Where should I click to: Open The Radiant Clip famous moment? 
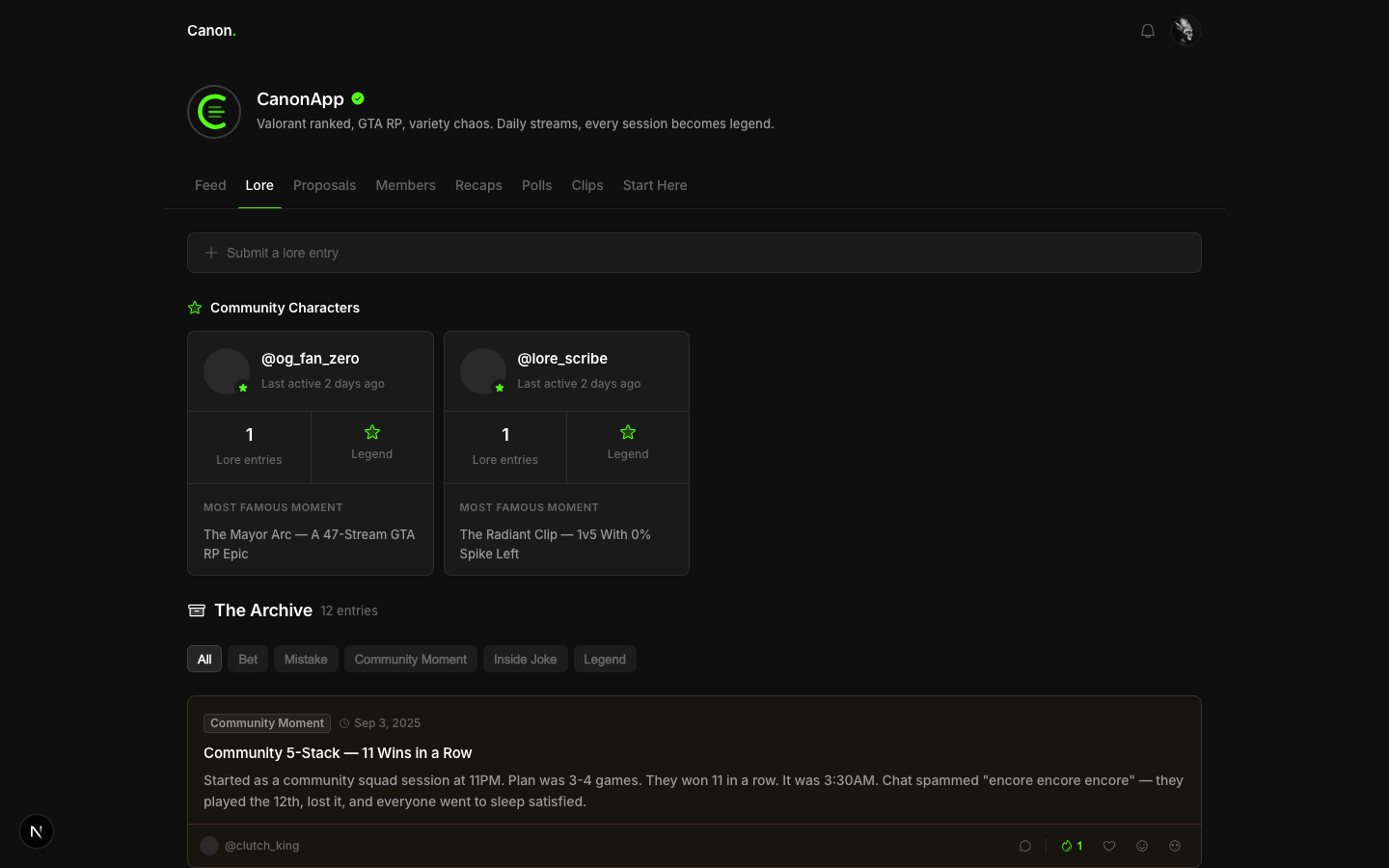coord(556,544)
